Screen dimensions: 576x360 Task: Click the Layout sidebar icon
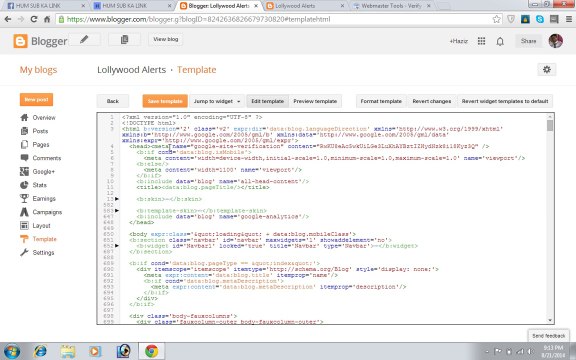coord(24,226)
